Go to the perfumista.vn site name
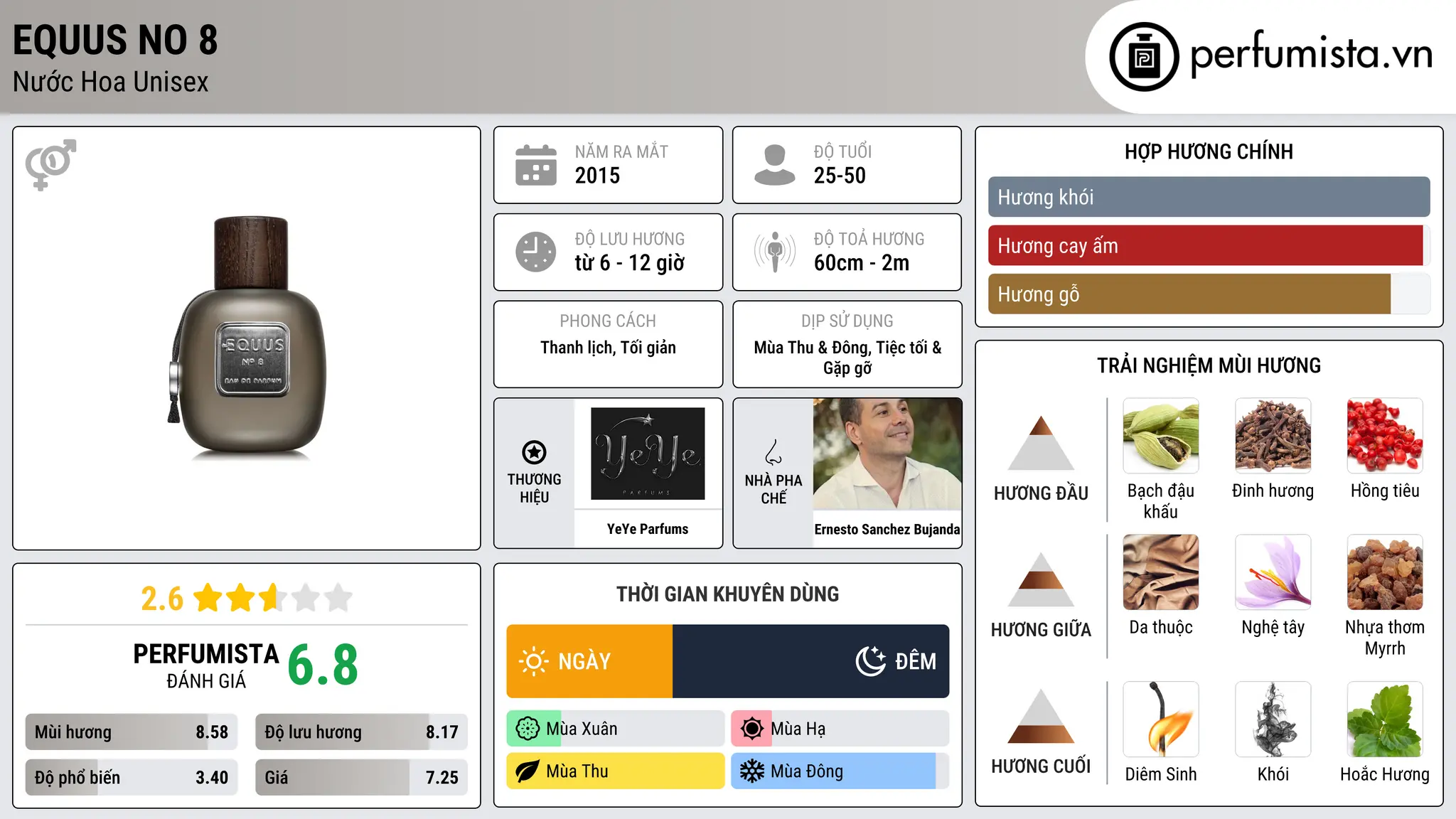The image size is (1456, 819). [1311, 55]
